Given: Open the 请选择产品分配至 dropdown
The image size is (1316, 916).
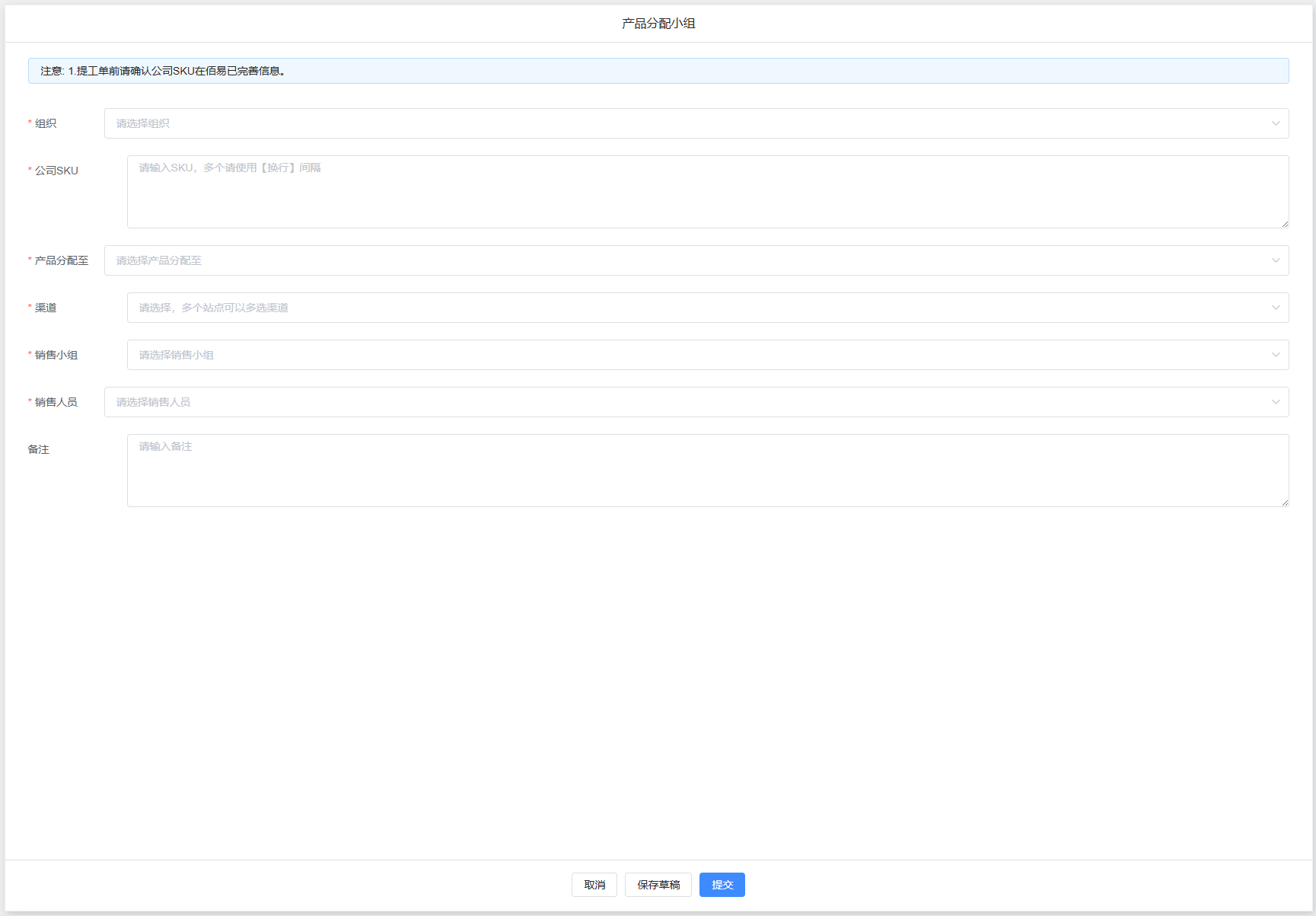Looking at the screenshot, I should [x=685, y=260].
